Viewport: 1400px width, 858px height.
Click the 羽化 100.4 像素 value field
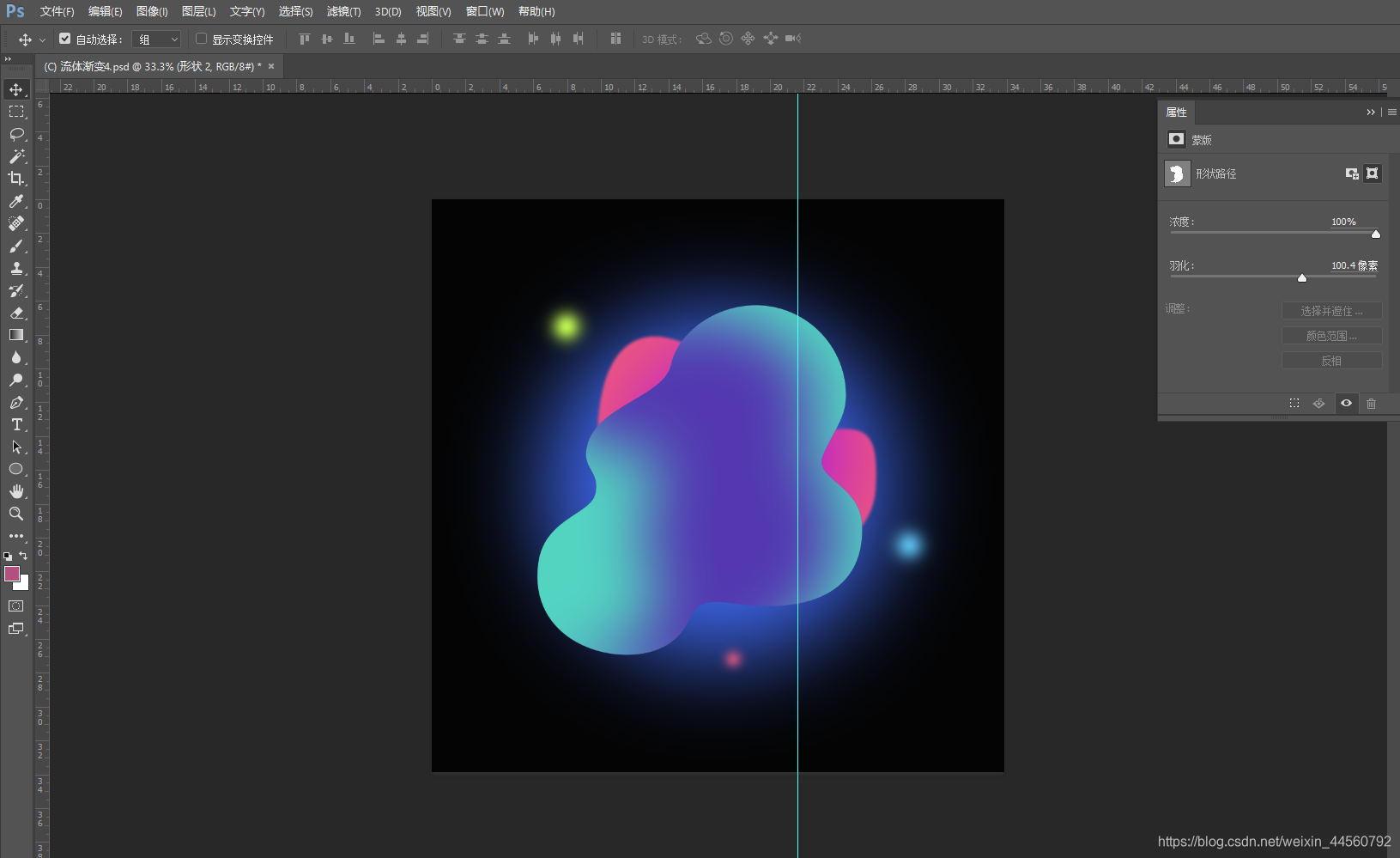pos(1355,265)
